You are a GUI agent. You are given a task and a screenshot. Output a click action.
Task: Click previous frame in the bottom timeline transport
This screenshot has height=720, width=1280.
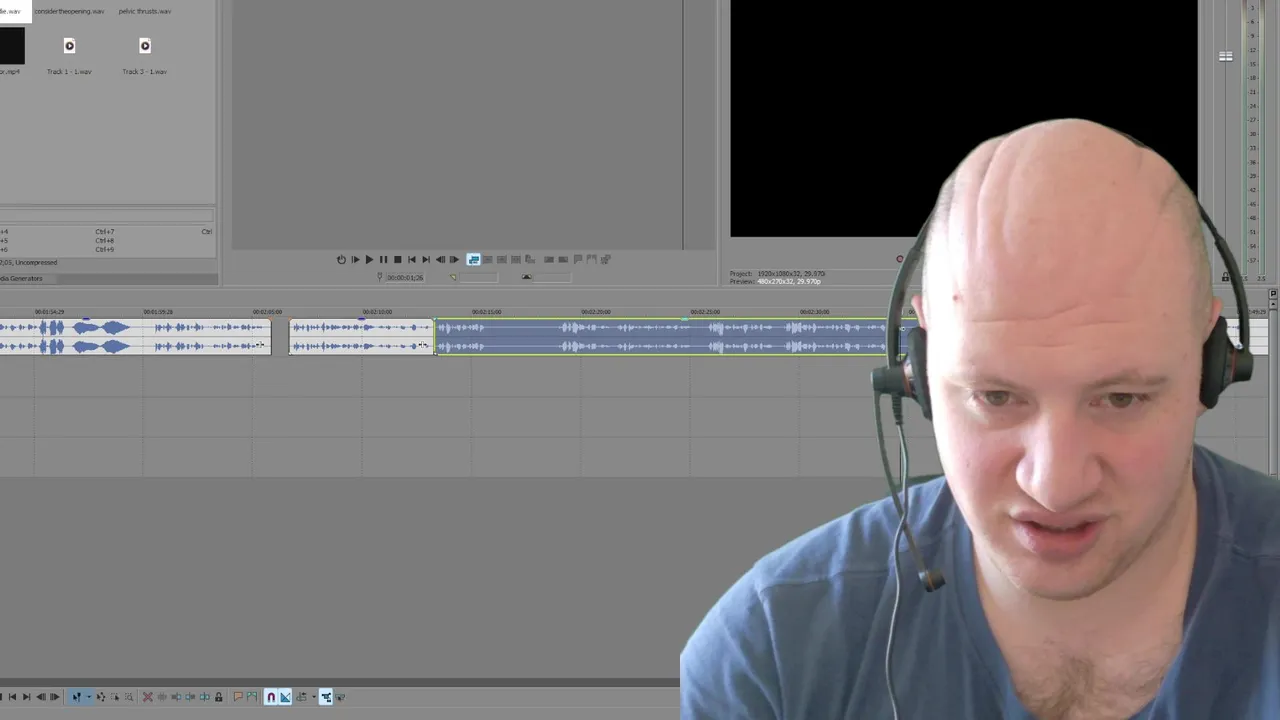point(41,697)
